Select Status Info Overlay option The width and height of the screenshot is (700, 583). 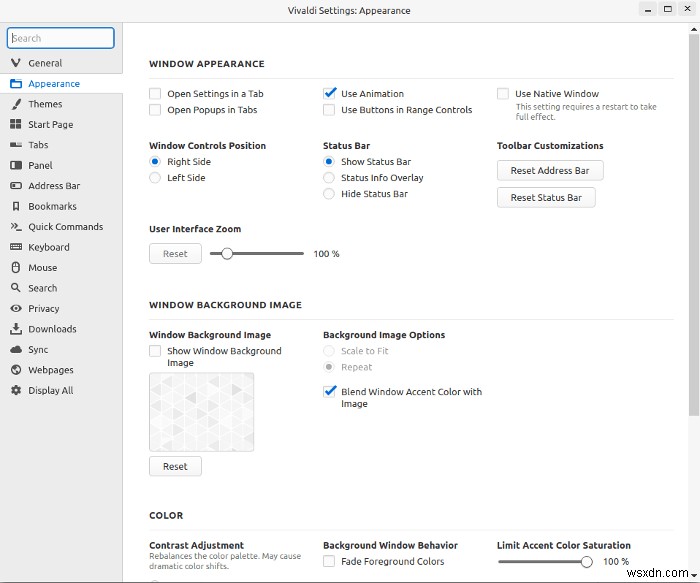click(x=329, y=178)
